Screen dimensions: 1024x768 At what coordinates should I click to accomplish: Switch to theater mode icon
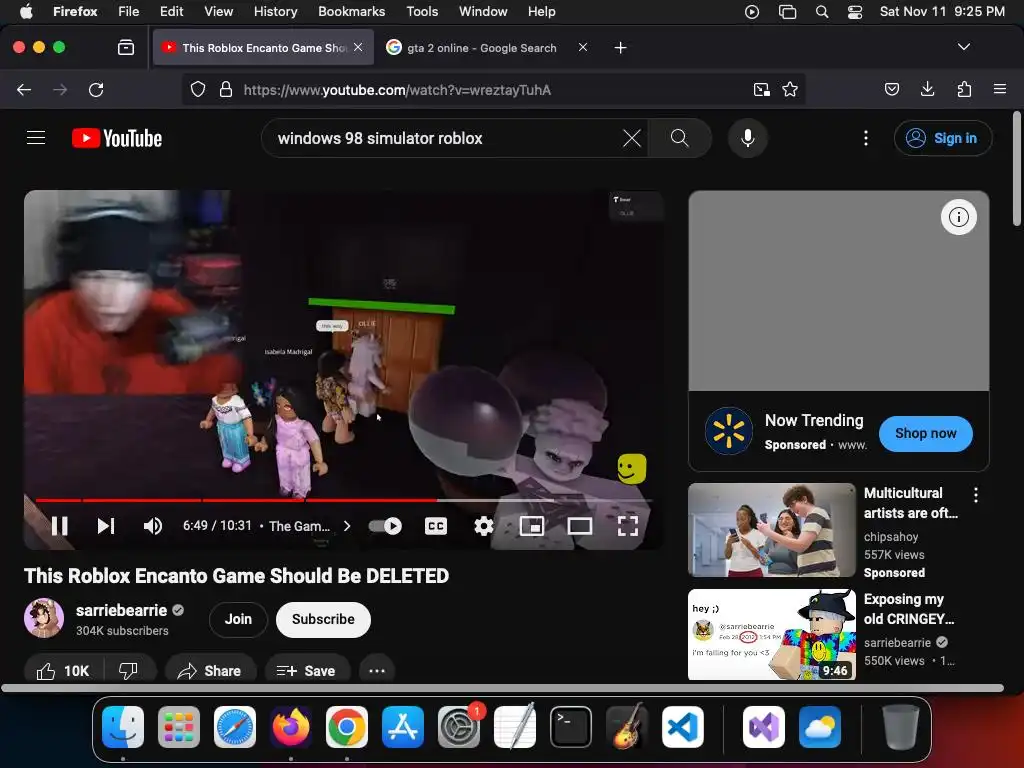(579, 526)
